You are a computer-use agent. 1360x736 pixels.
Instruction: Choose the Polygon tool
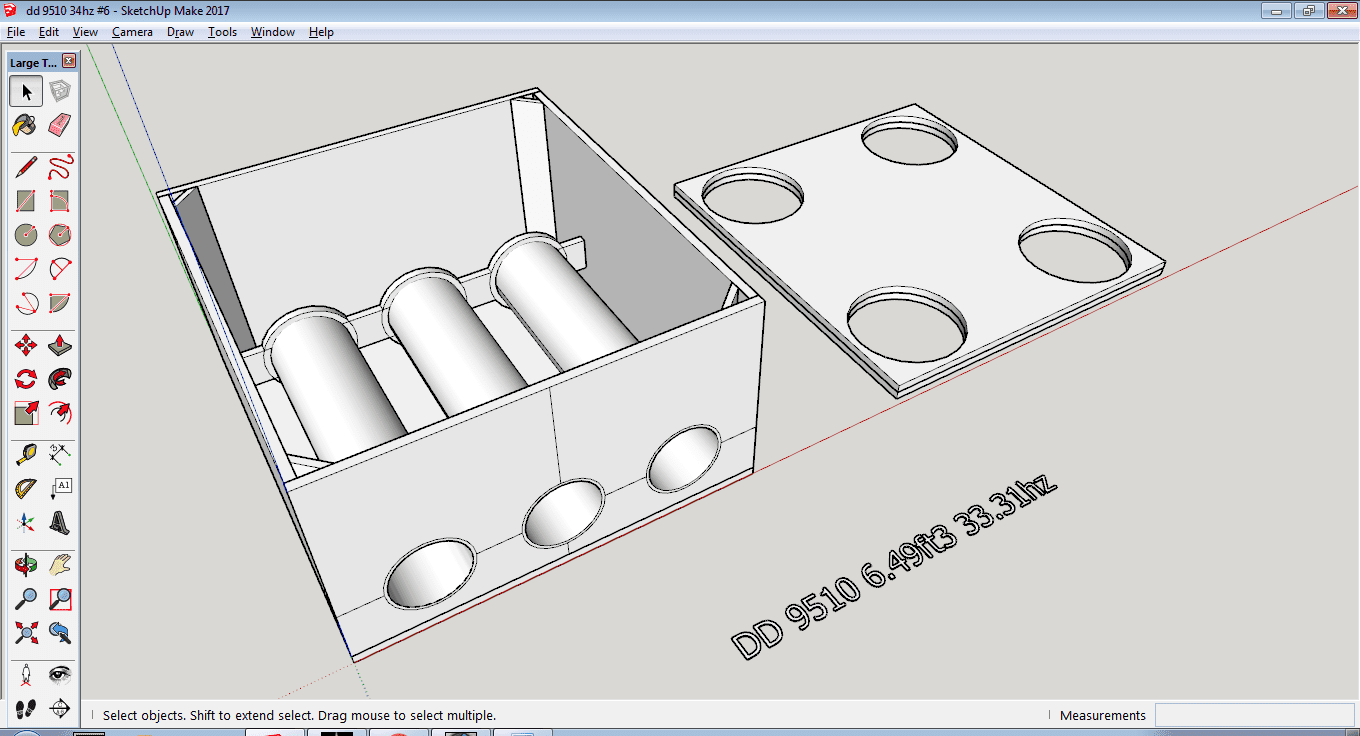(x=60, y=235)
